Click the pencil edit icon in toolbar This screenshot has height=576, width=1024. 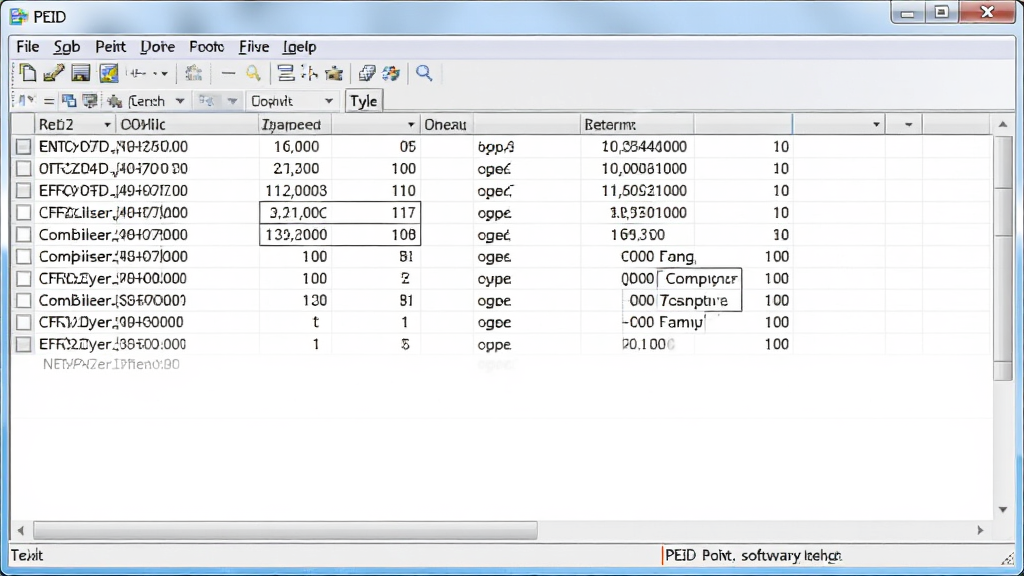54,73
